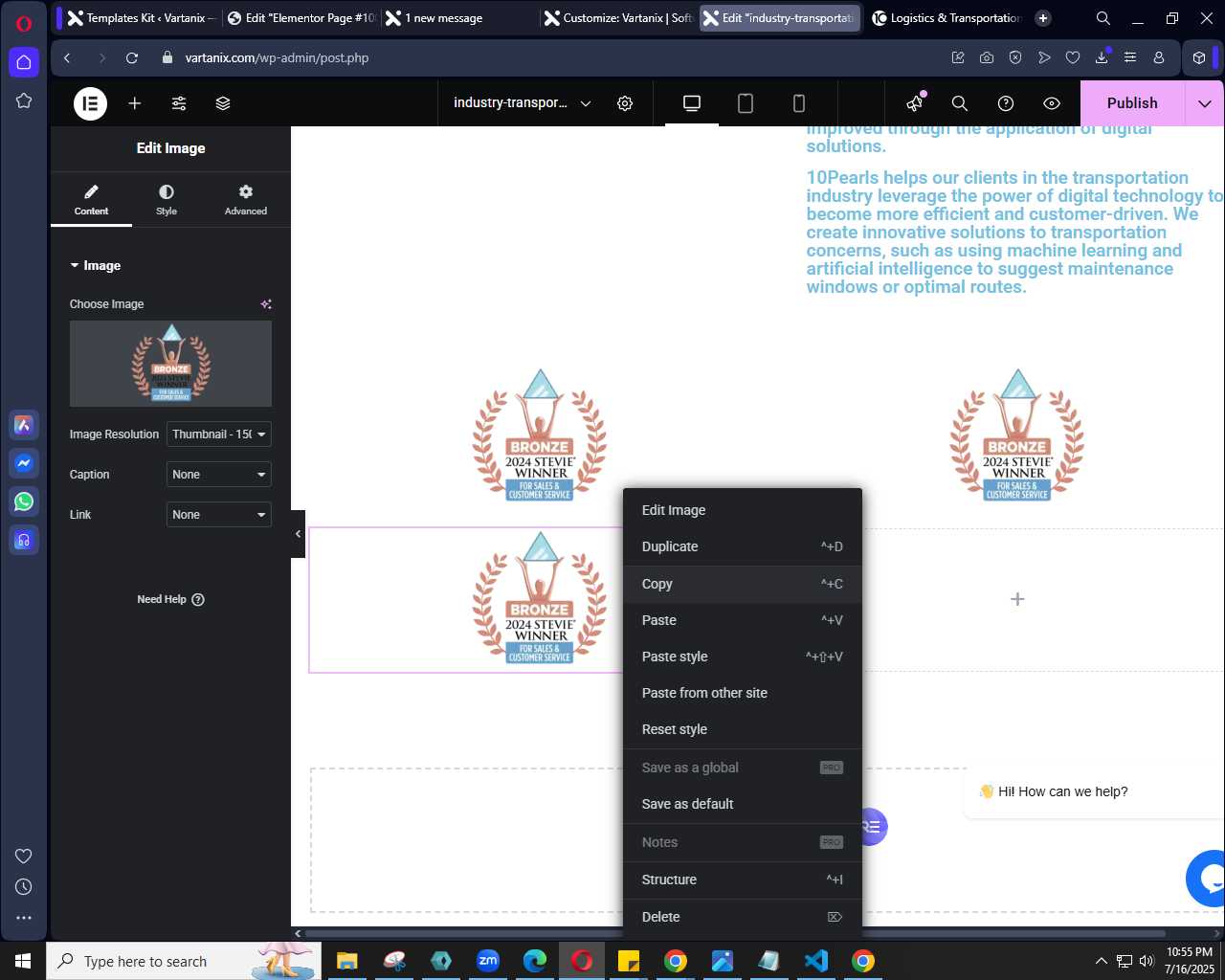Collapse the editor panel with arrow handle
Viewport: 1225px width, 980px height.
[298, 534]
